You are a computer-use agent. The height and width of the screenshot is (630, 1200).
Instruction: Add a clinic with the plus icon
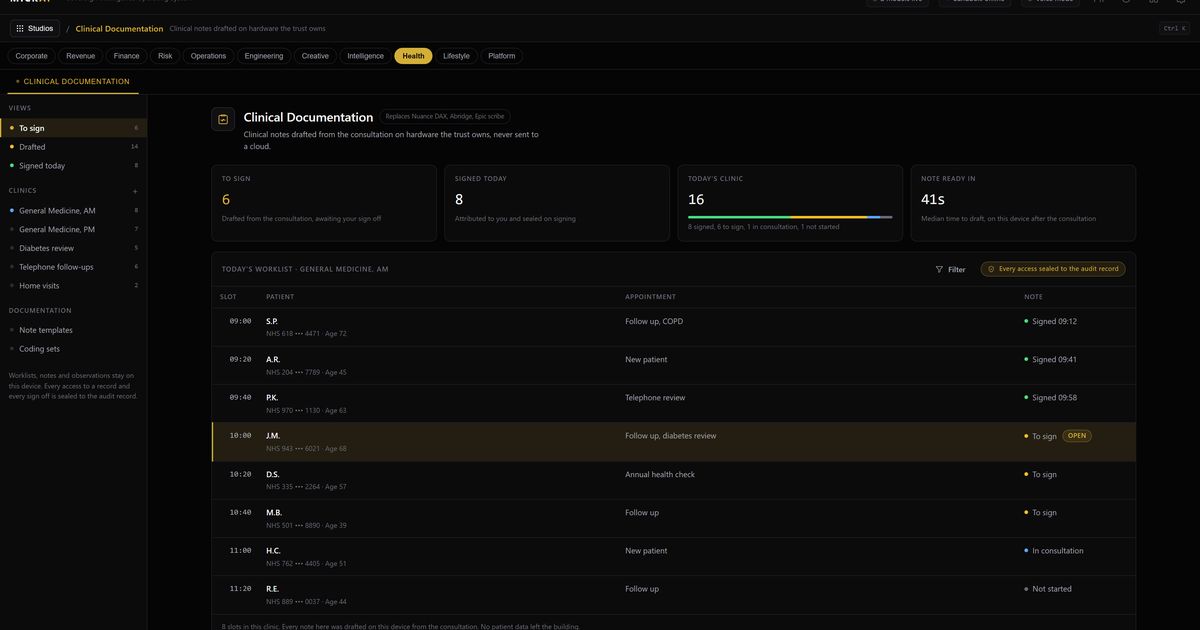click(x=135, y=191)
